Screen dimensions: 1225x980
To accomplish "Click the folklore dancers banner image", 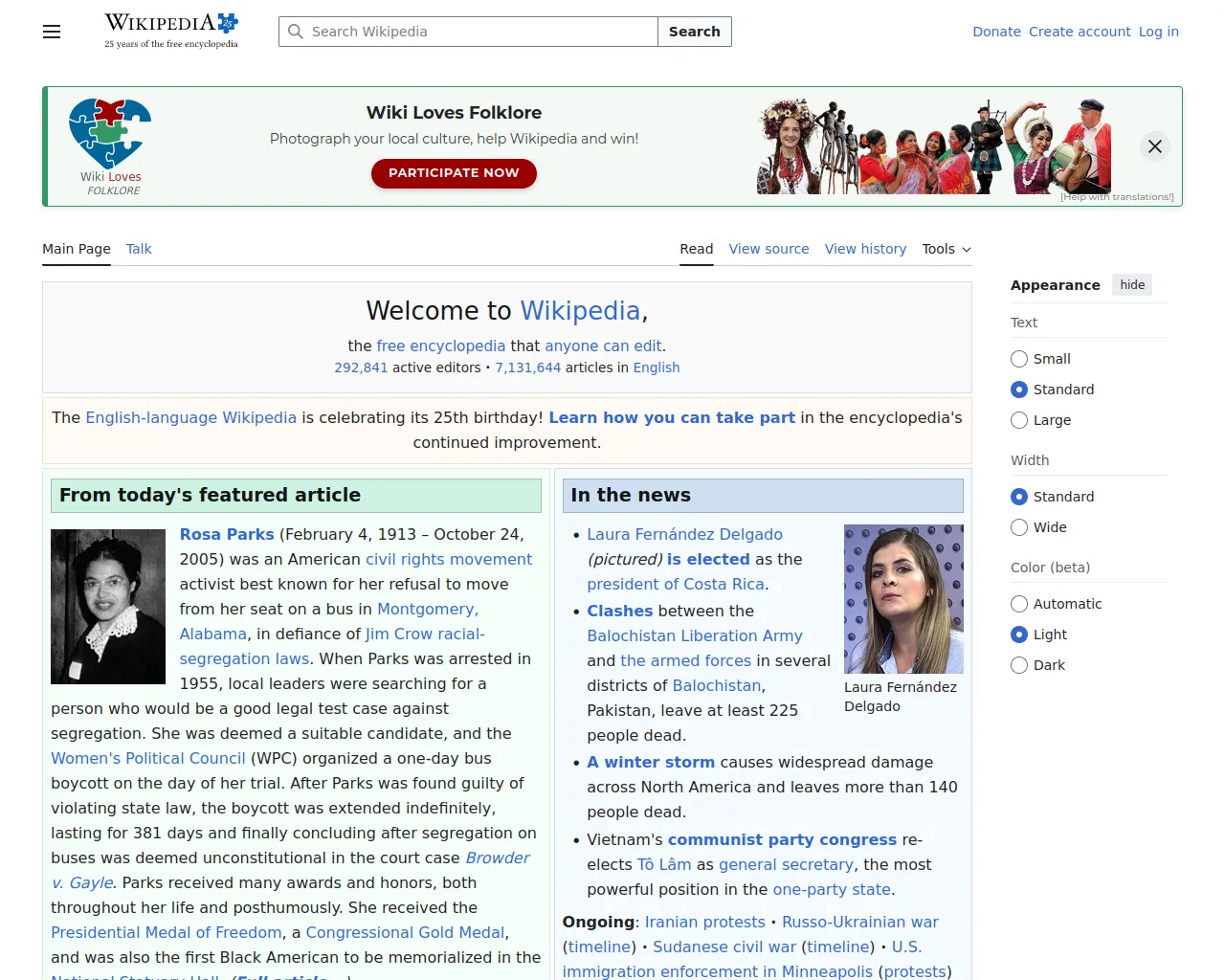I will click(x=934, y=146).
